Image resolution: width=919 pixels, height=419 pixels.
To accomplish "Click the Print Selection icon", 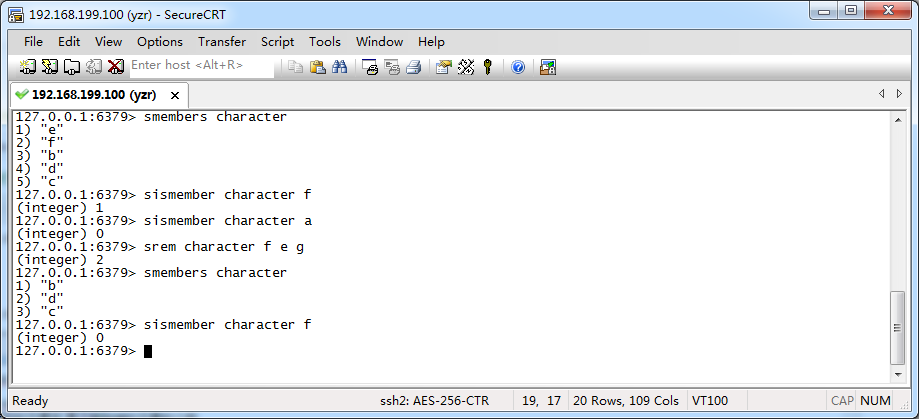I will tap(392, 67).
